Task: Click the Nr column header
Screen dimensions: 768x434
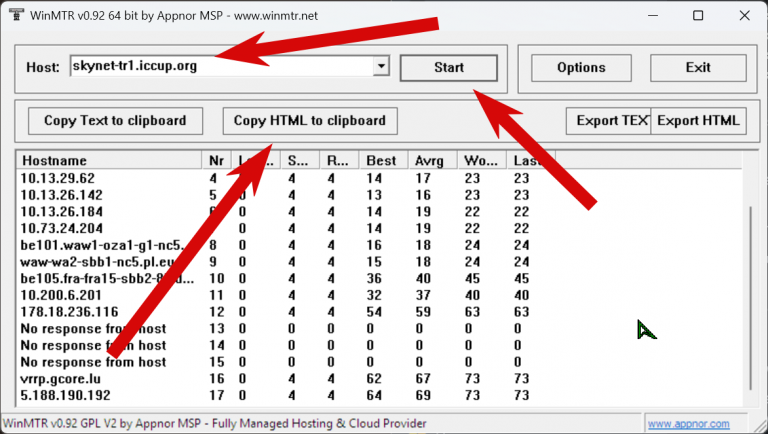Action: (216, 161)
